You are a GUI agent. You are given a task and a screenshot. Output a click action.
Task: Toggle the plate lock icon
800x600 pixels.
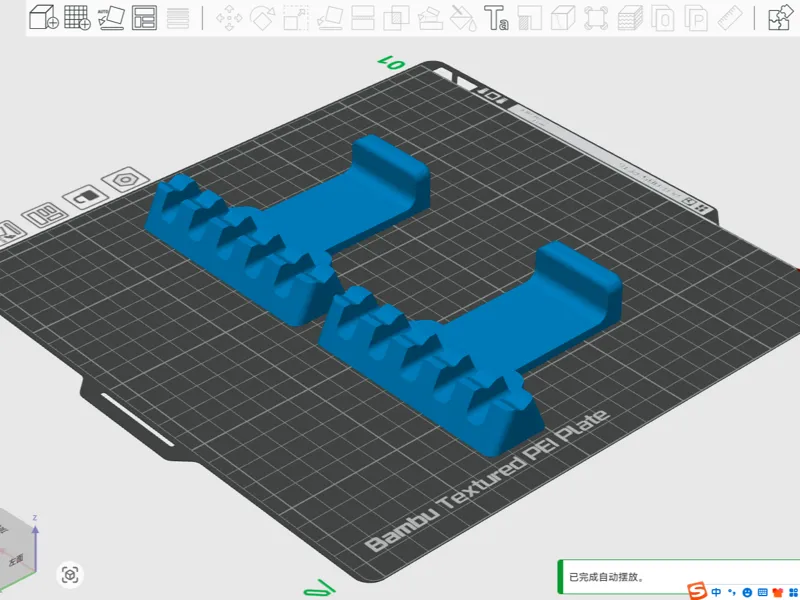[x=86, y=197]
